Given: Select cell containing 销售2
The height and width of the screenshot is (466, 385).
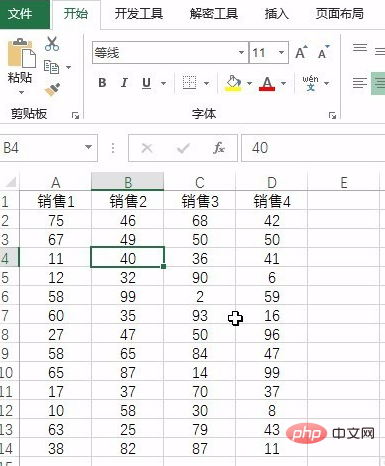Looking at the screenshot, I should 128,201.
